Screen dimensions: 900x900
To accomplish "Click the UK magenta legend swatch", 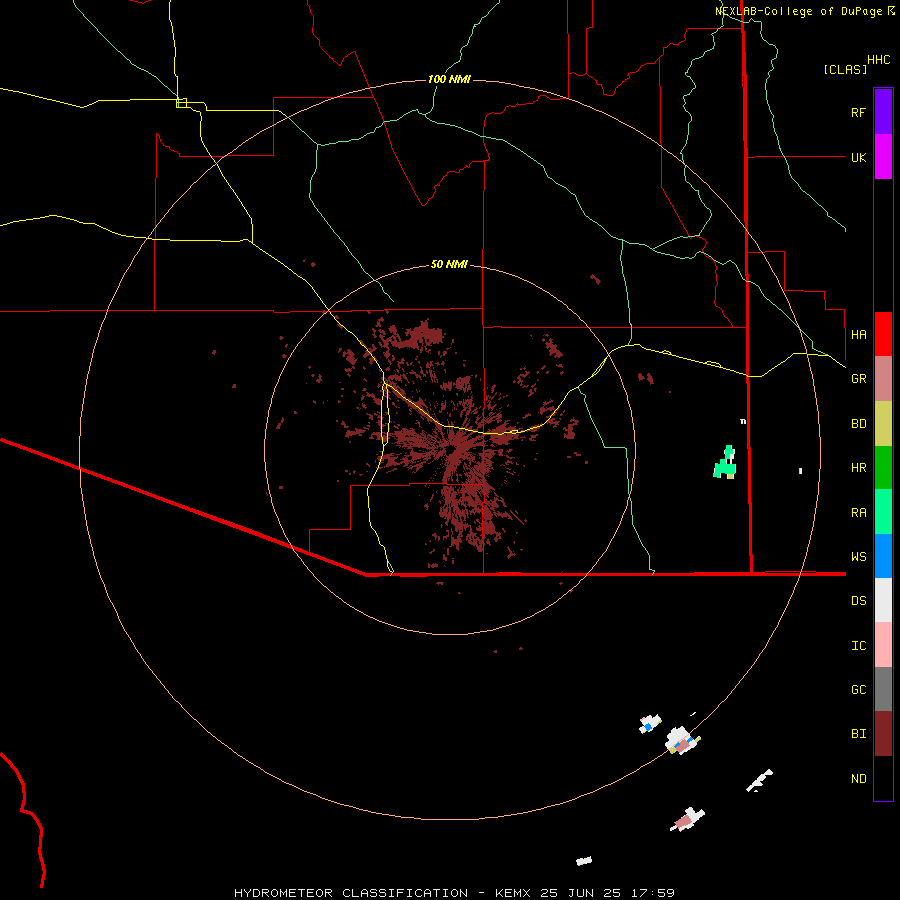I will (883, 157).
